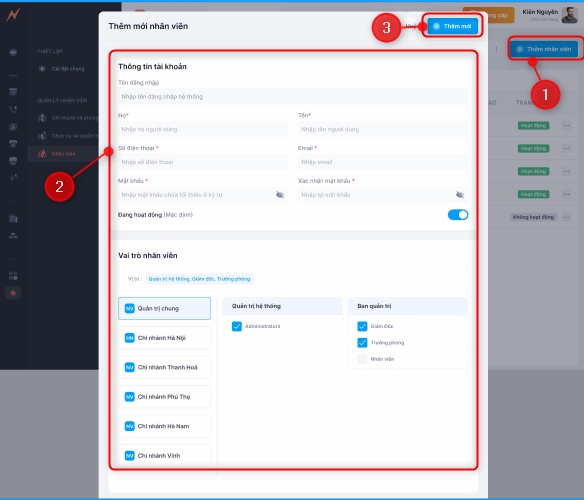
Task: Click the gear icon beside Cài đặt chung
Action: click(x=42, y=69)
